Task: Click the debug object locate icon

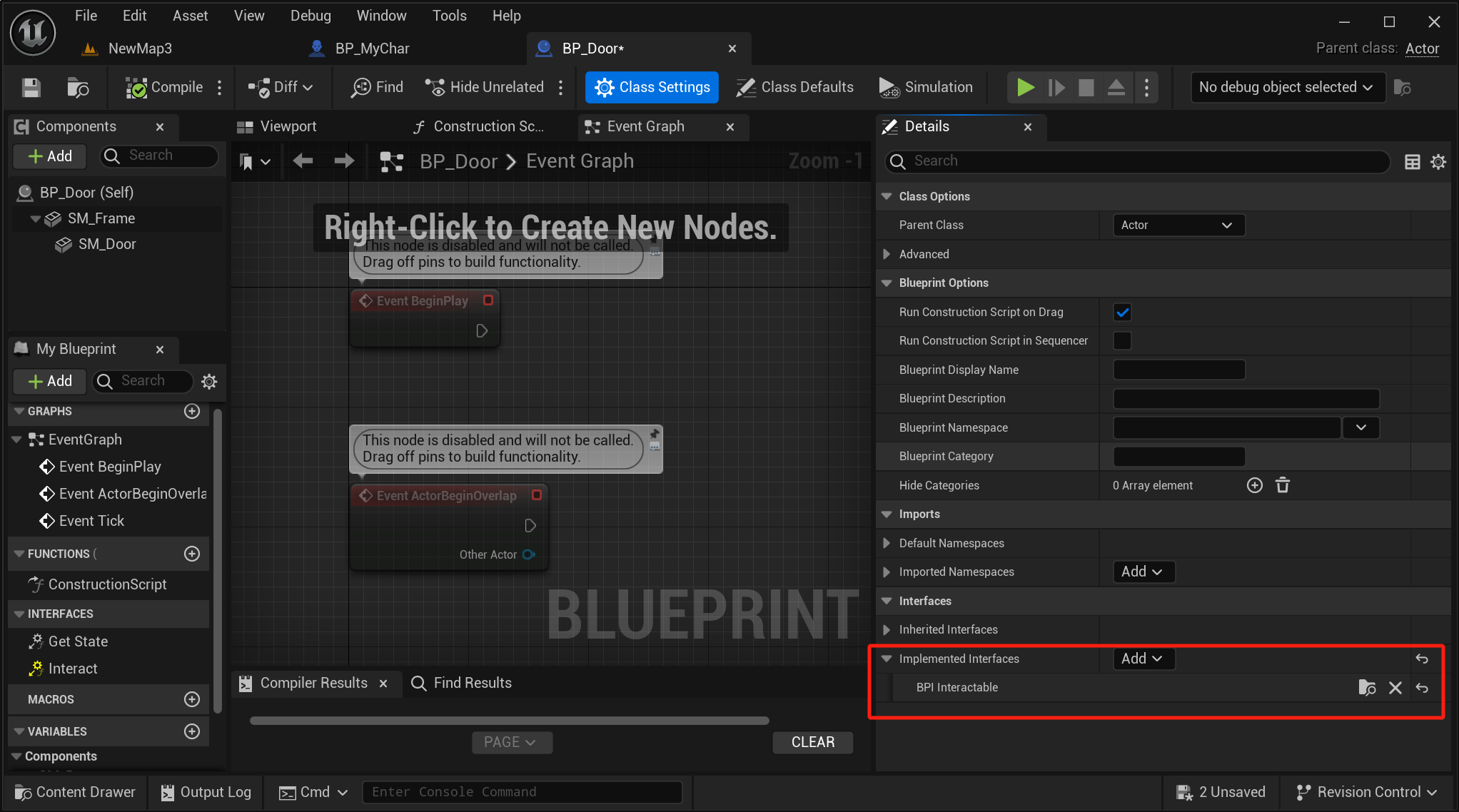Action: (x=1403, y=87)
